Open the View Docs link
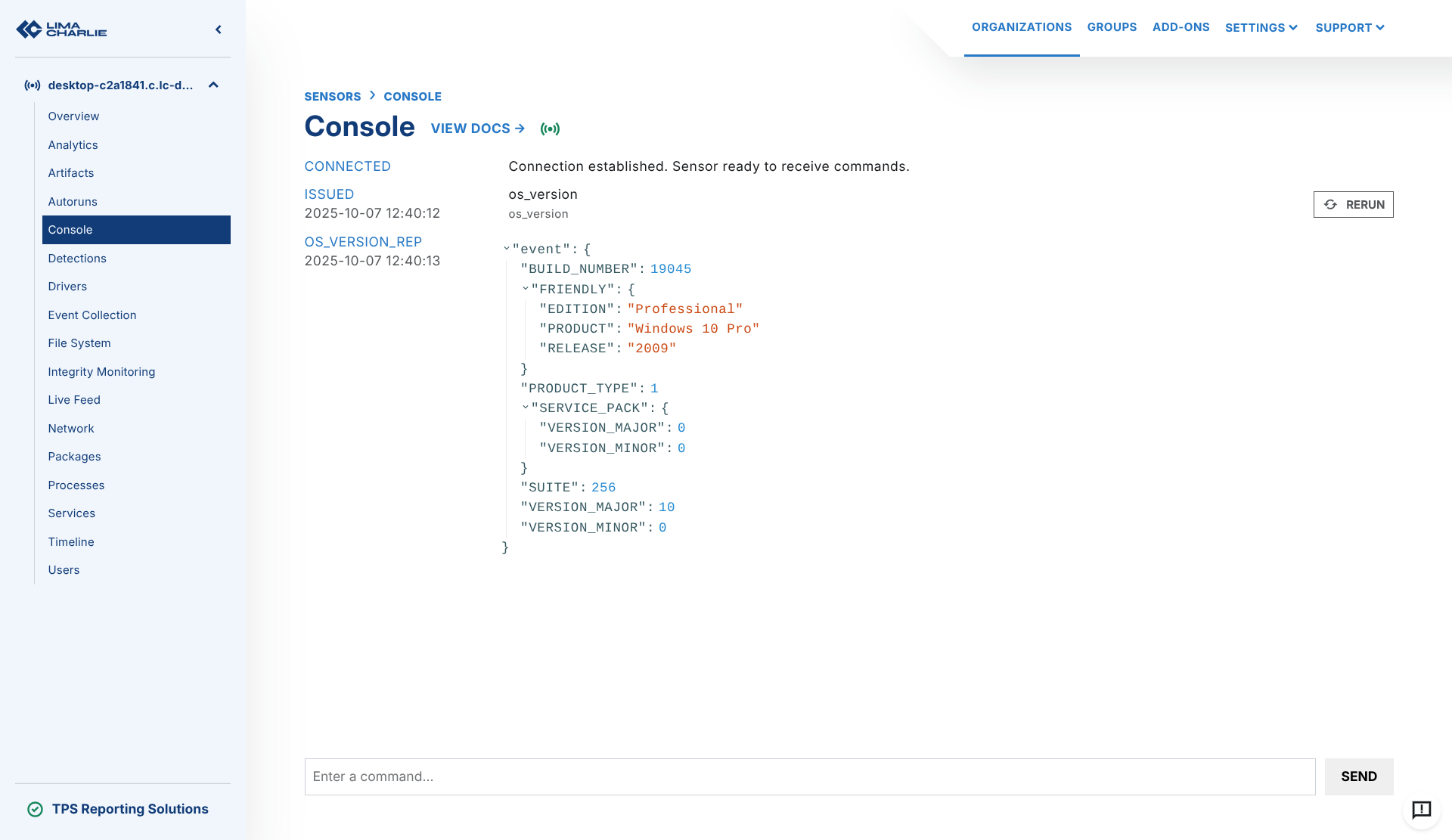Viewport: 1452px width, 840px height. 477,129
